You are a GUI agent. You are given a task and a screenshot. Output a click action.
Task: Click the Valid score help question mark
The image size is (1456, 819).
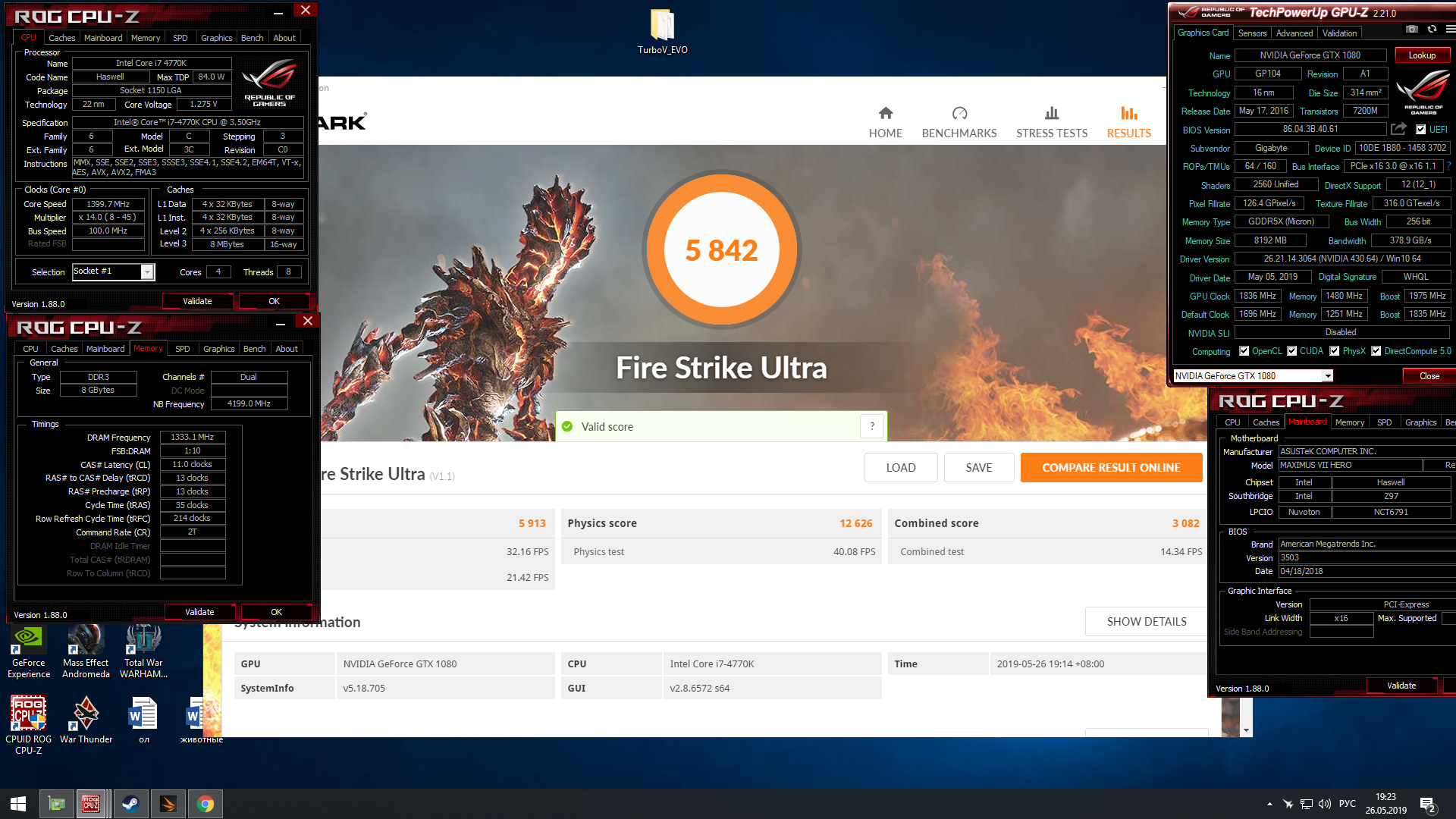(872, 426)
